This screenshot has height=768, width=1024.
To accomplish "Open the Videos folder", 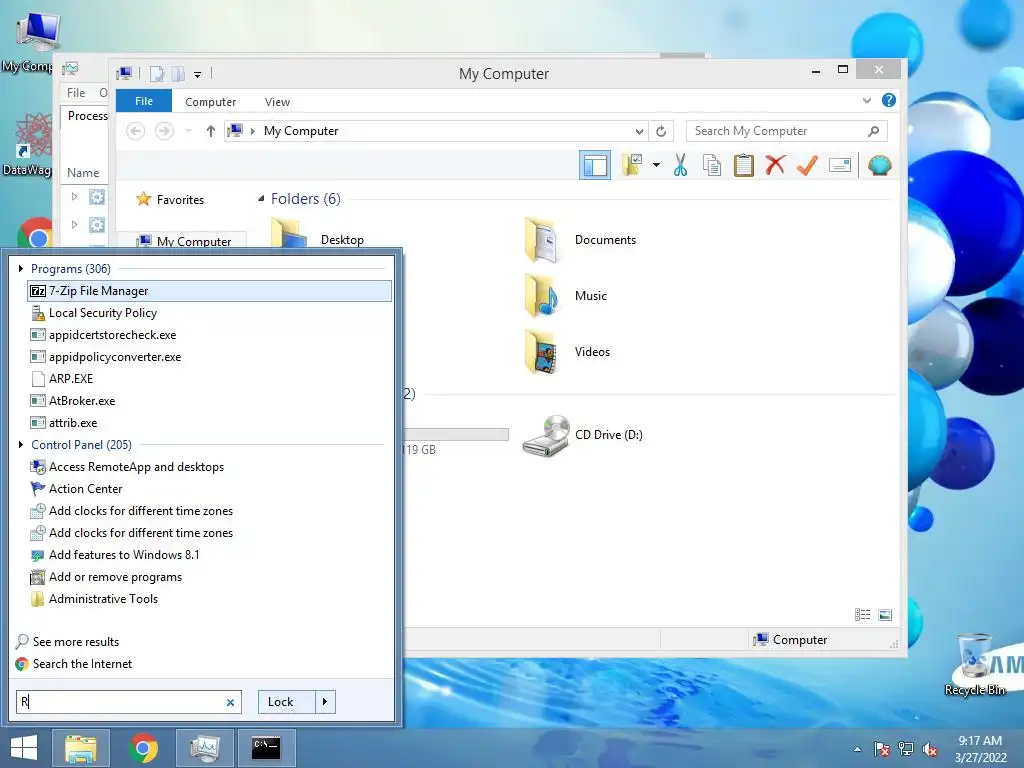I will click(x=567, y=352).
